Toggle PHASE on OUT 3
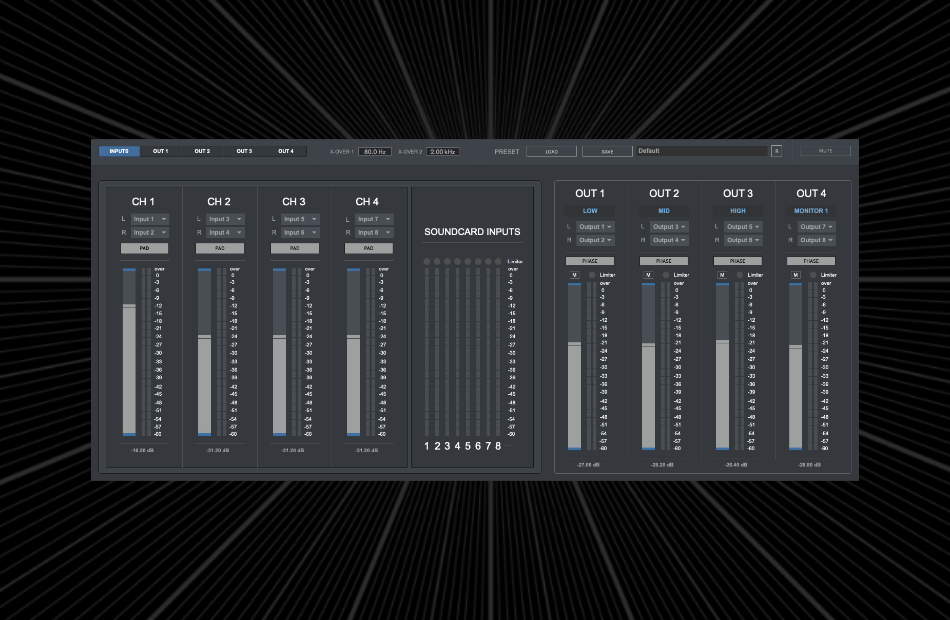Screen dimensions: 950x620 pos(738,261)
